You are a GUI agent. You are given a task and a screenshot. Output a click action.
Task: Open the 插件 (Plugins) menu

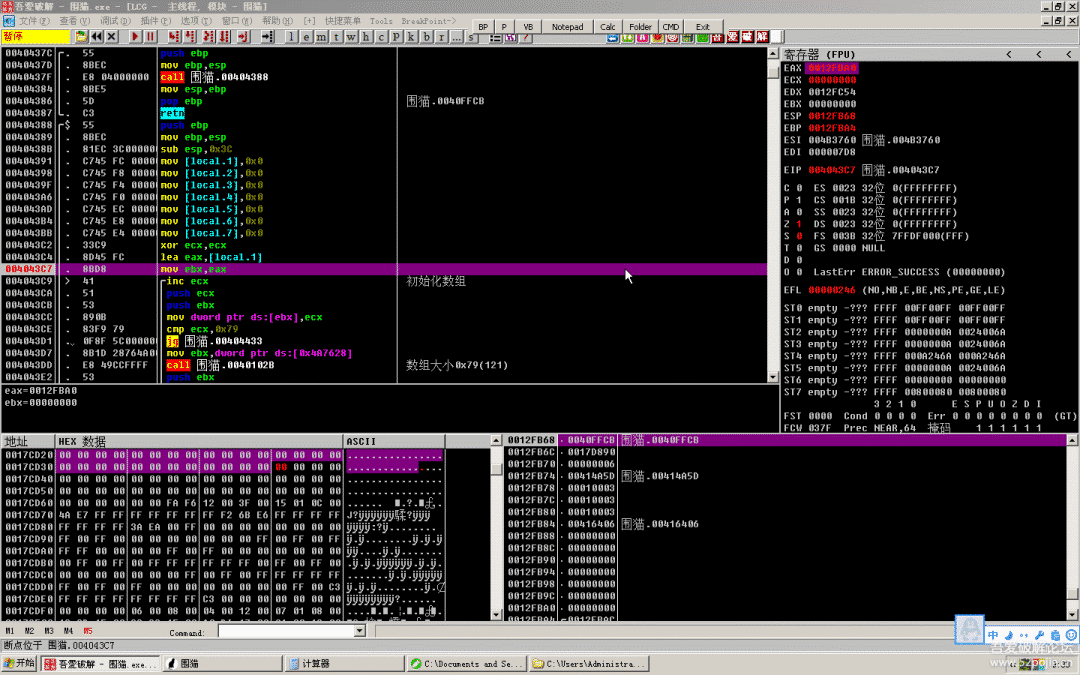click(154, 20)
